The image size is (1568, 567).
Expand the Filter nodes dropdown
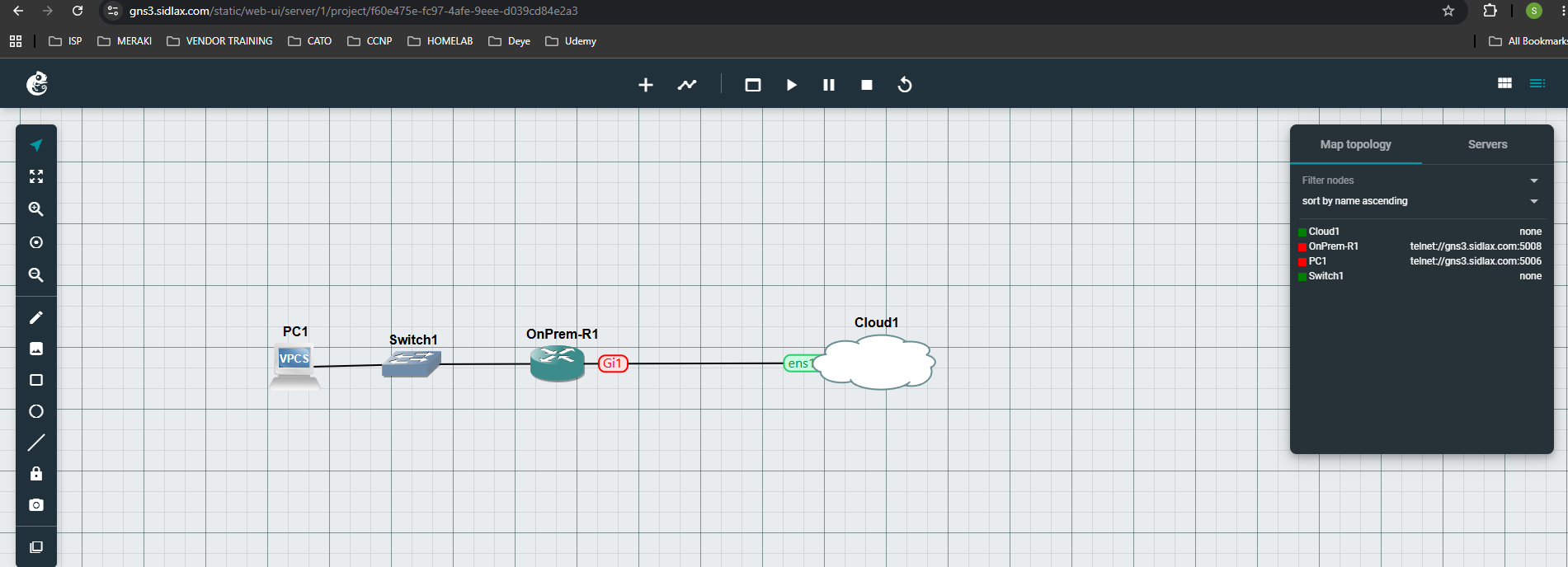pos(1420,180)
